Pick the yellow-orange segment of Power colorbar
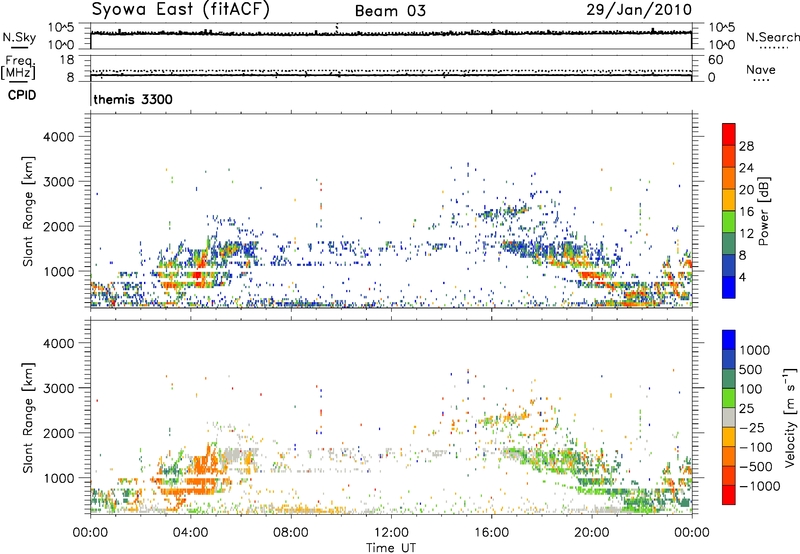This screenshot has width=800, height=554. tap(729, 200)
